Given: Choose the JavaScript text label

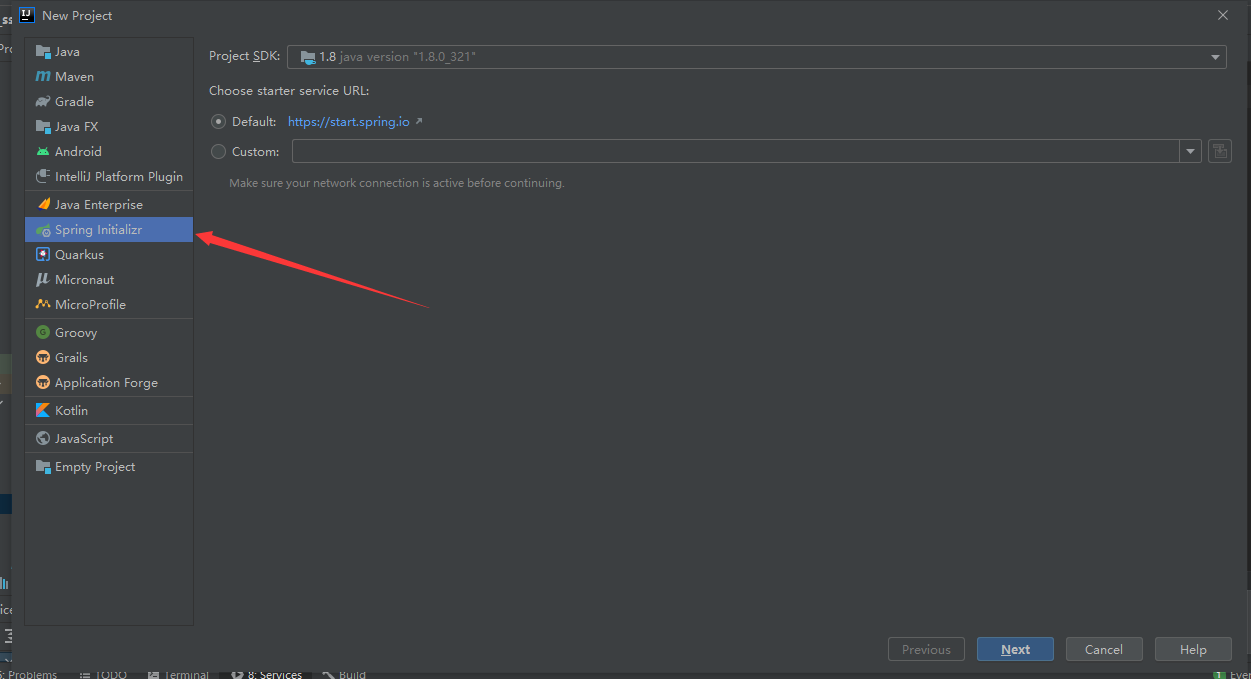Looking at the screenshot, I should [85, 439].
